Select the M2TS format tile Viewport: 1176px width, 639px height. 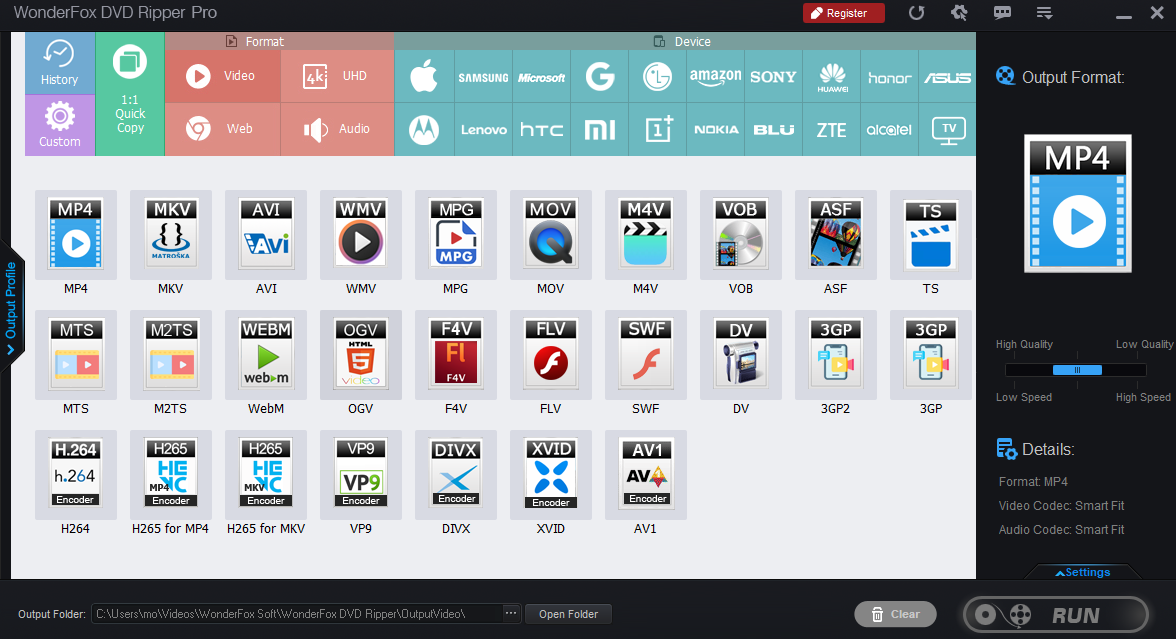[x=171, y=354]
